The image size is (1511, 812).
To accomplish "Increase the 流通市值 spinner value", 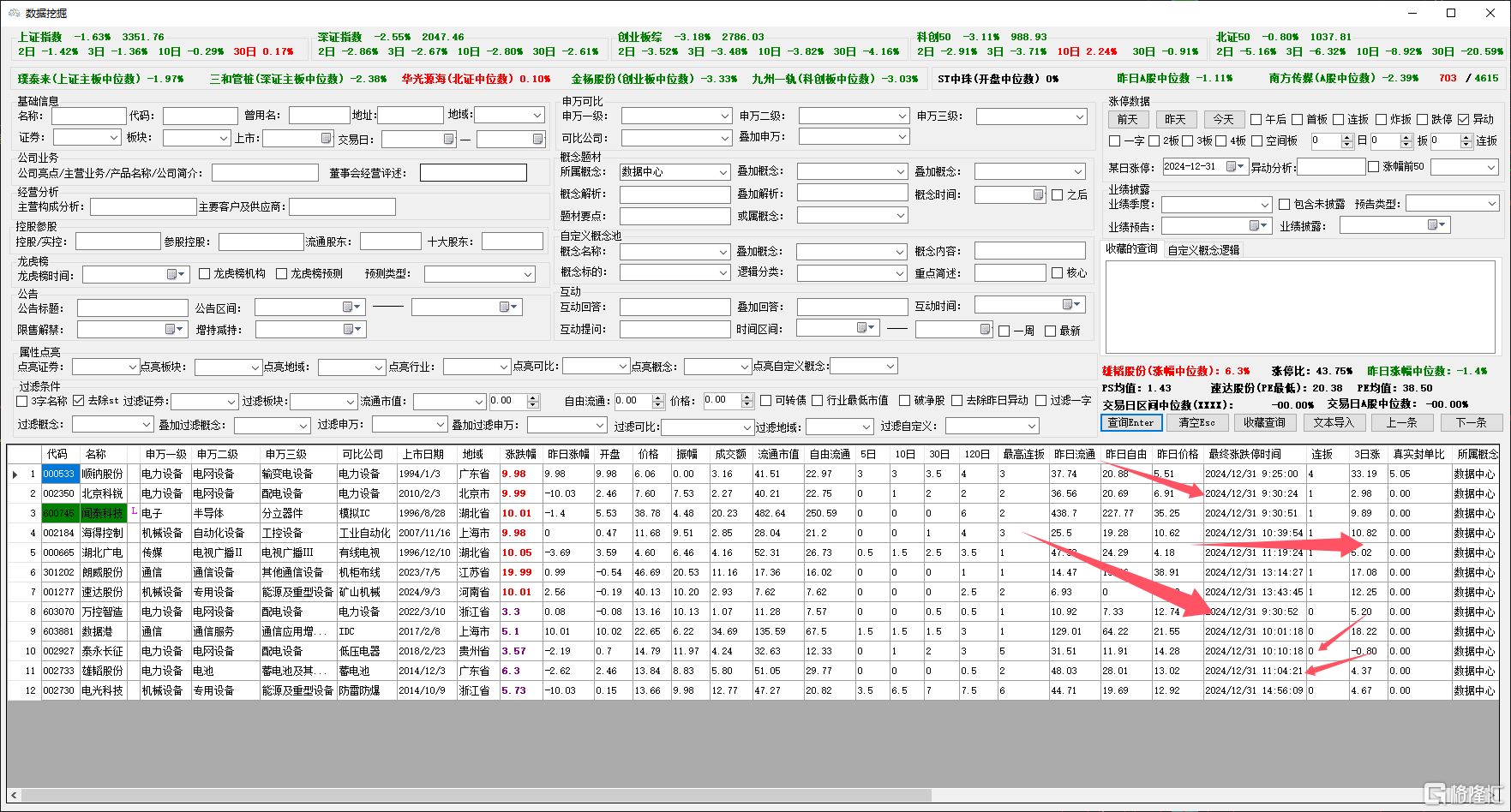I will (x=533, y=397).
